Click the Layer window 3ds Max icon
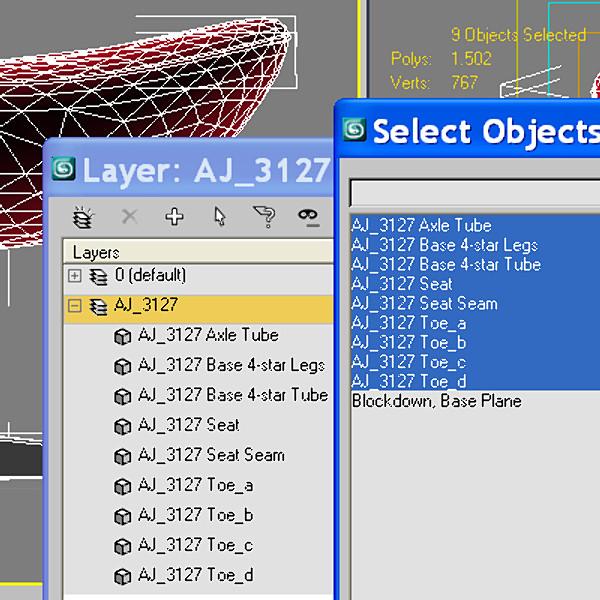 click(64, 168)
